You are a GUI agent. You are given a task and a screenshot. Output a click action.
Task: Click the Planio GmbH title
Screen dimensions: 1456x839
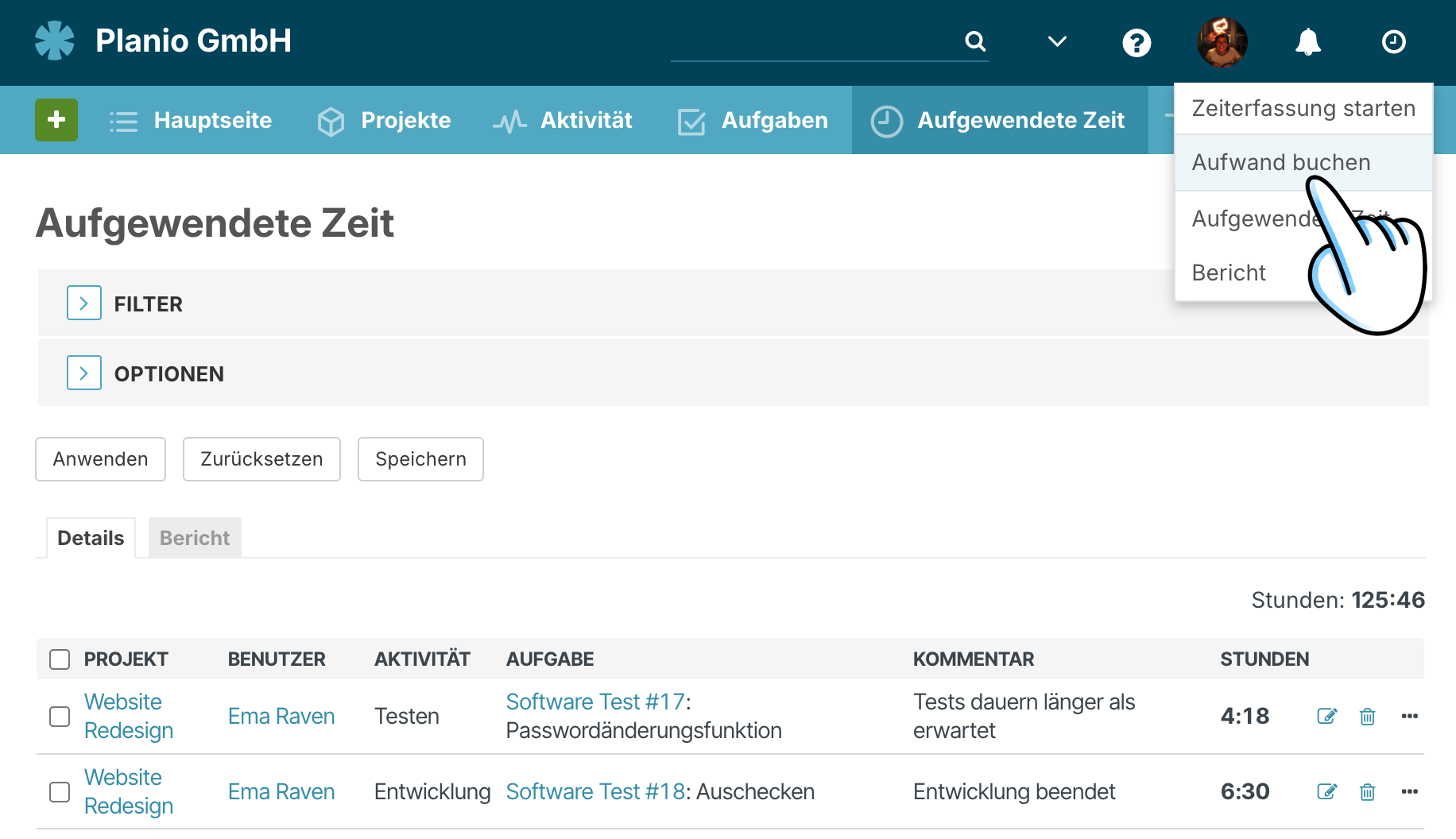[x=193, y=41]
